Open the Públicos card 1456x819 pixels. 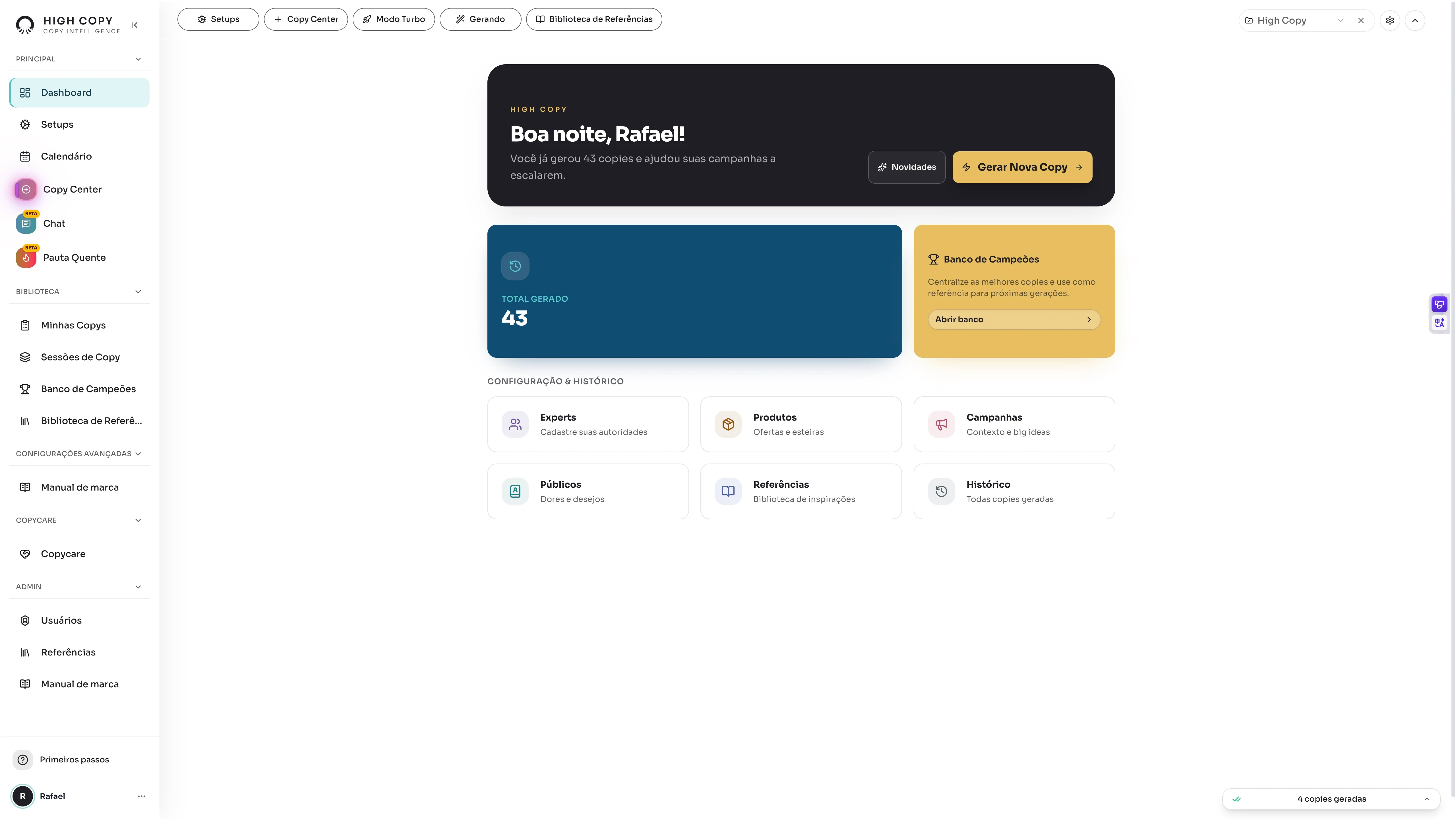(588, 492)
